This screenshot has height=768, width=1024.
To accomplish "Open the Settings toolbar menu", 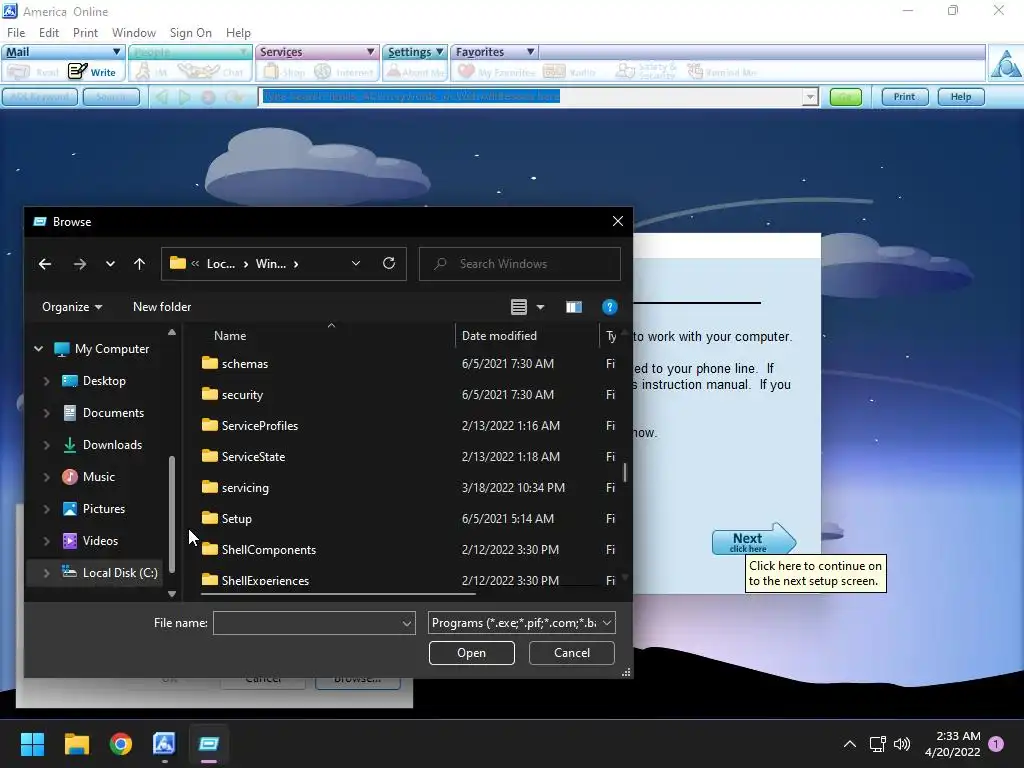I will pyautogui.click(x=415, y=52).
